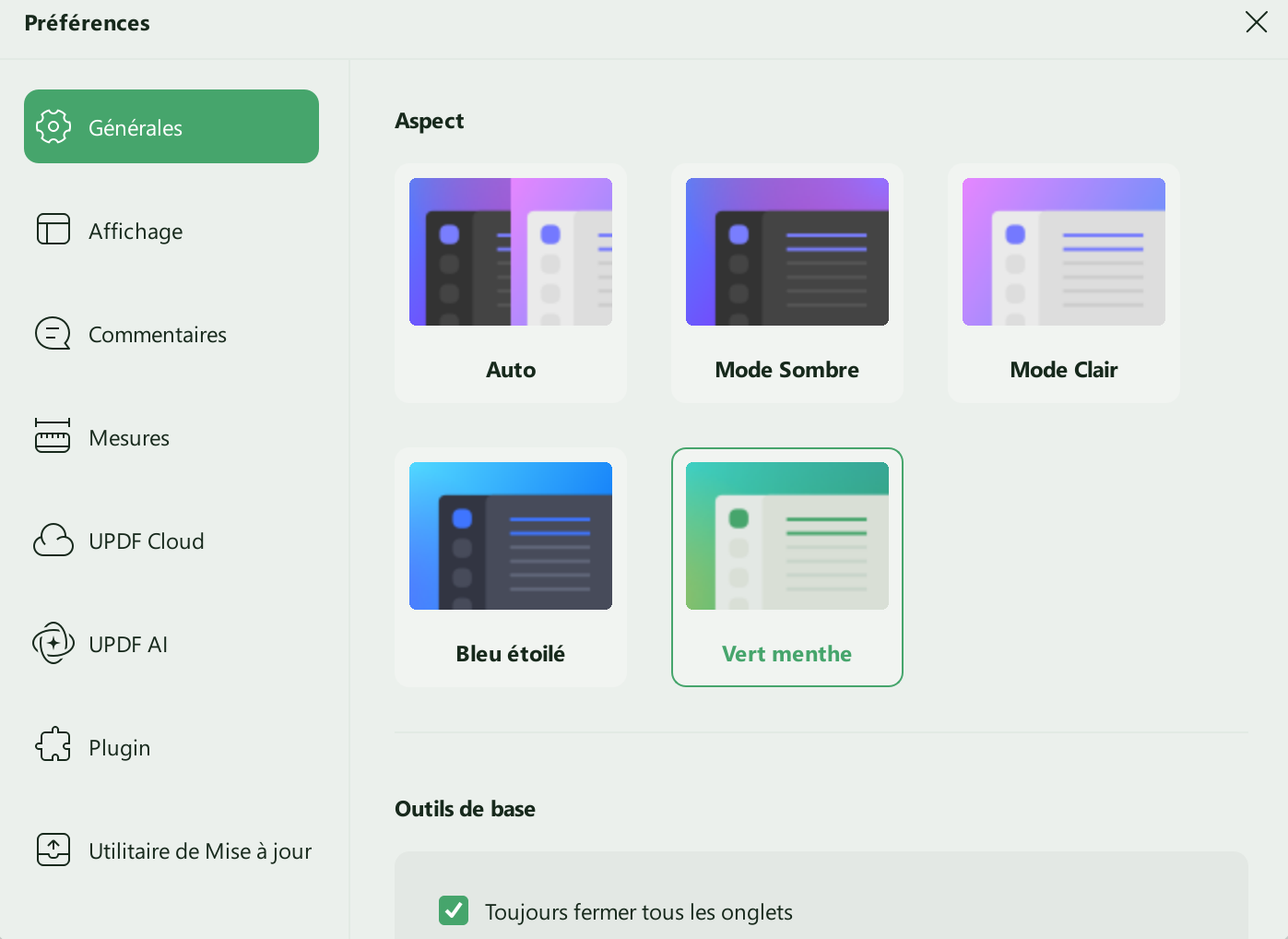Click the UPDF AI sparkle icon
1288x939 pixels.
tap(53, 643)
